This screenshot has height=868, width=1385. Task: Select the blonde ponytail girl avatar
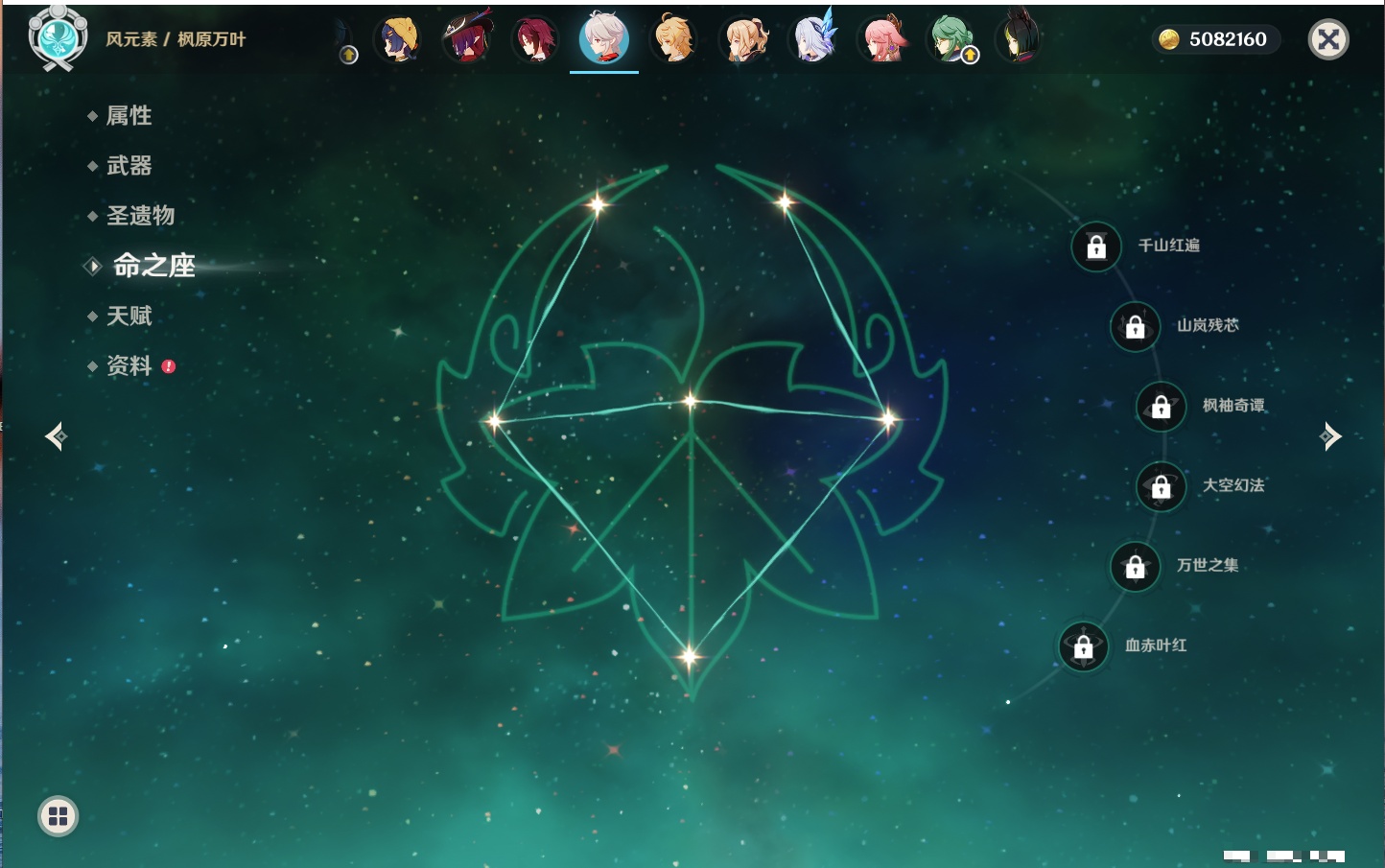[x=744, y=39]
